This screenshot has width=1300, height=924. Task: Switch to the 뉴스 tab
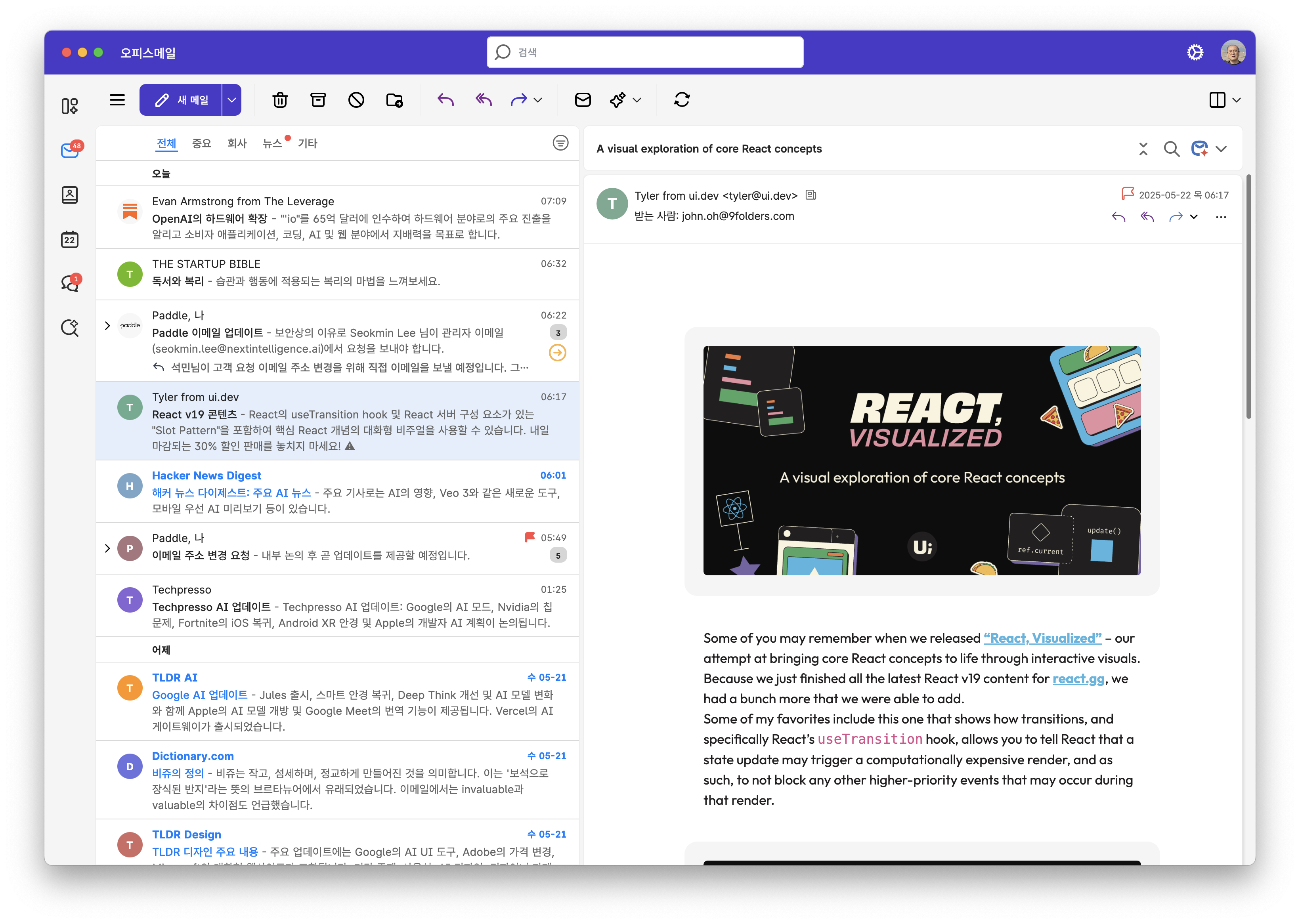(272, 143)
